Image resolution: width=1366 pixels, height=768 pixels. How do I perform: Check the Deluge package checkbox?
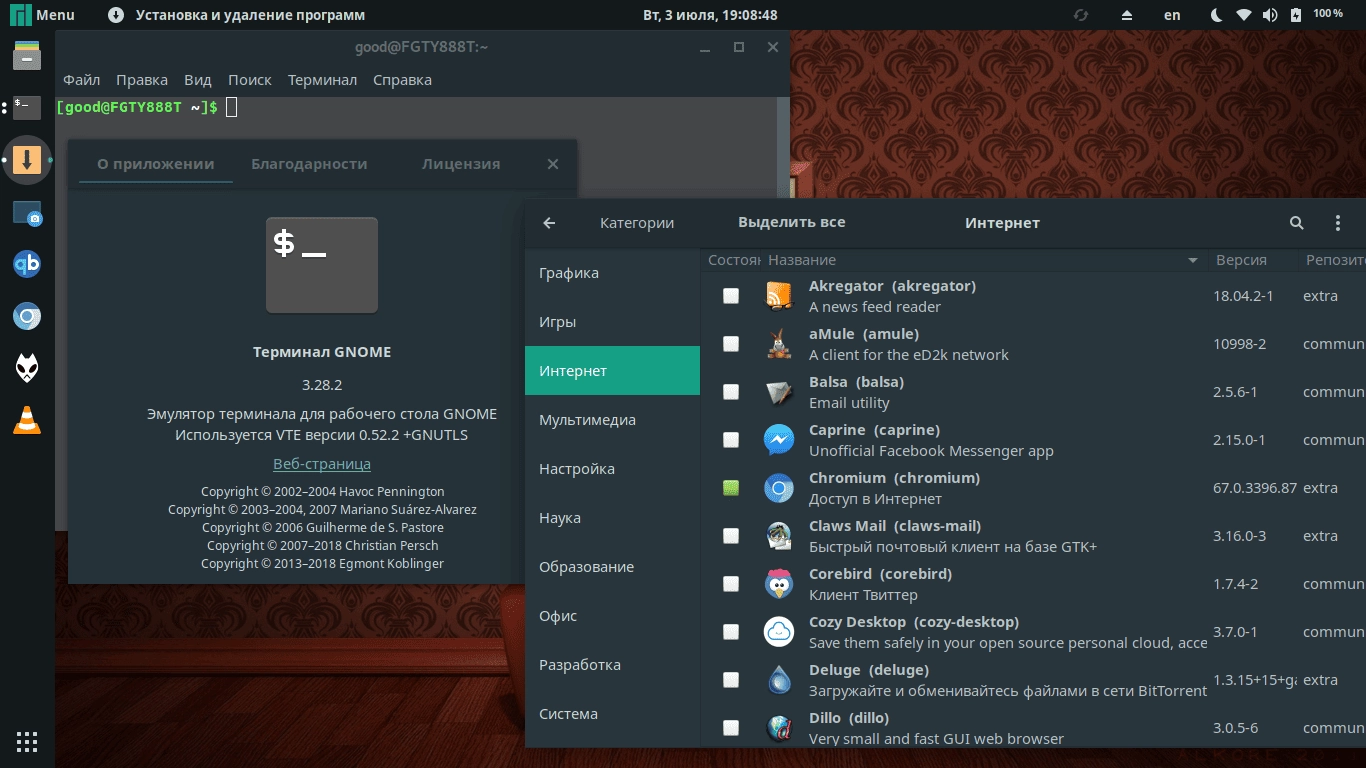(x=731, y=680)
